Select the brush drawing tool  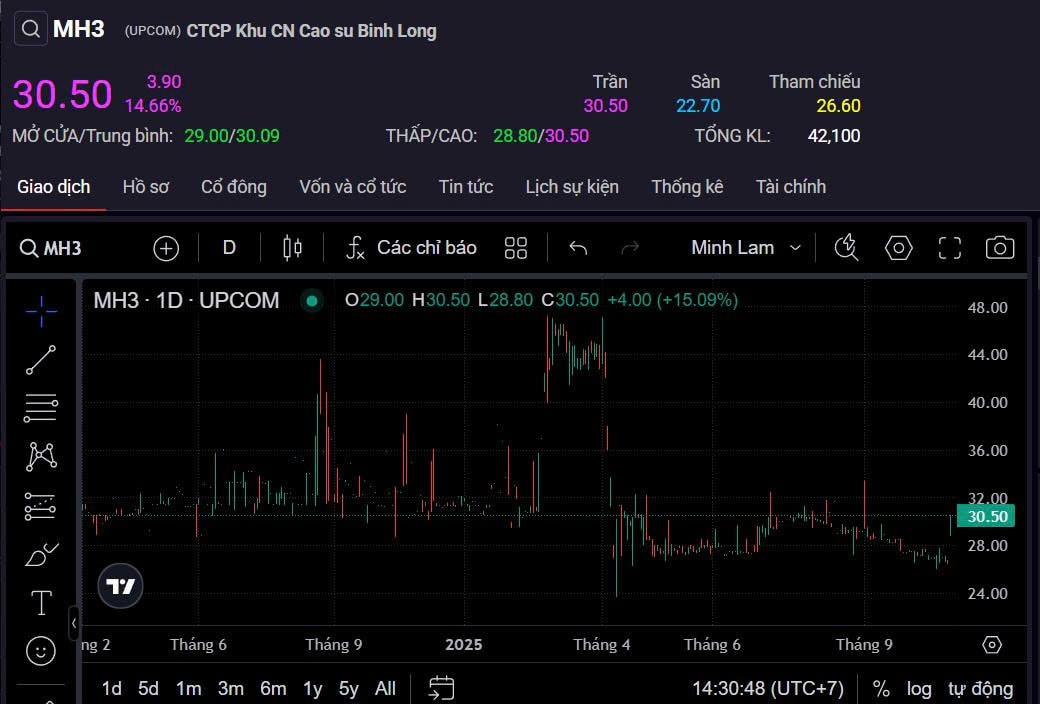41,553
